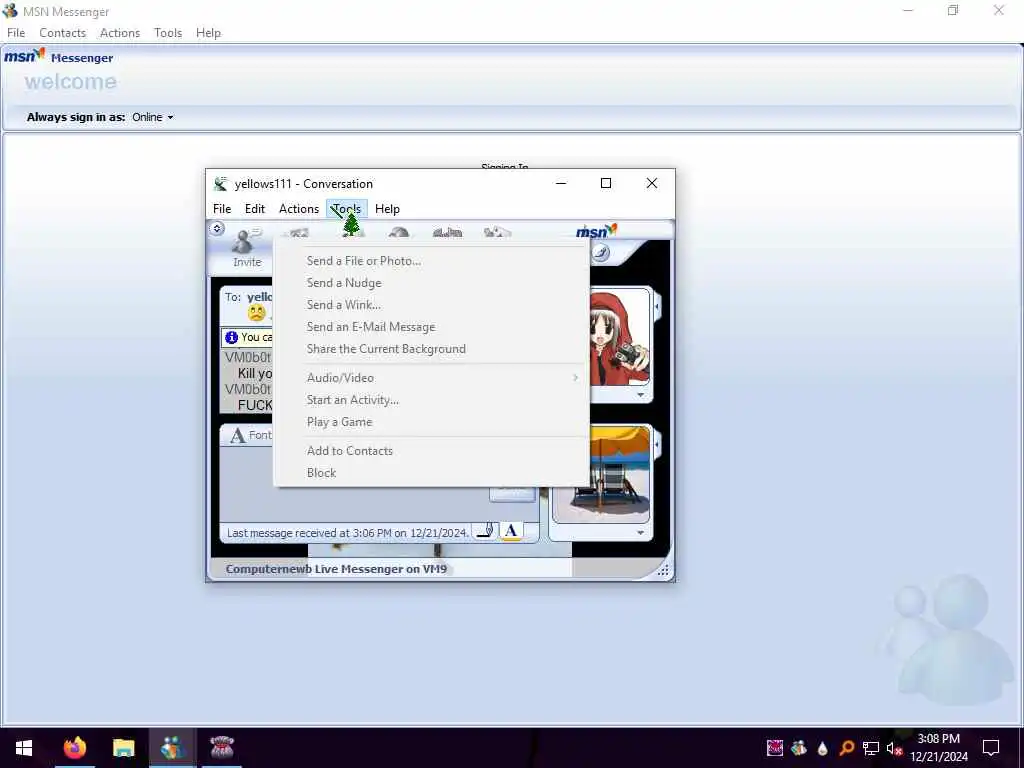The image size is (1024, 768).
Task: Click the msn Messenger logo in main window
Action: [58, 57]
